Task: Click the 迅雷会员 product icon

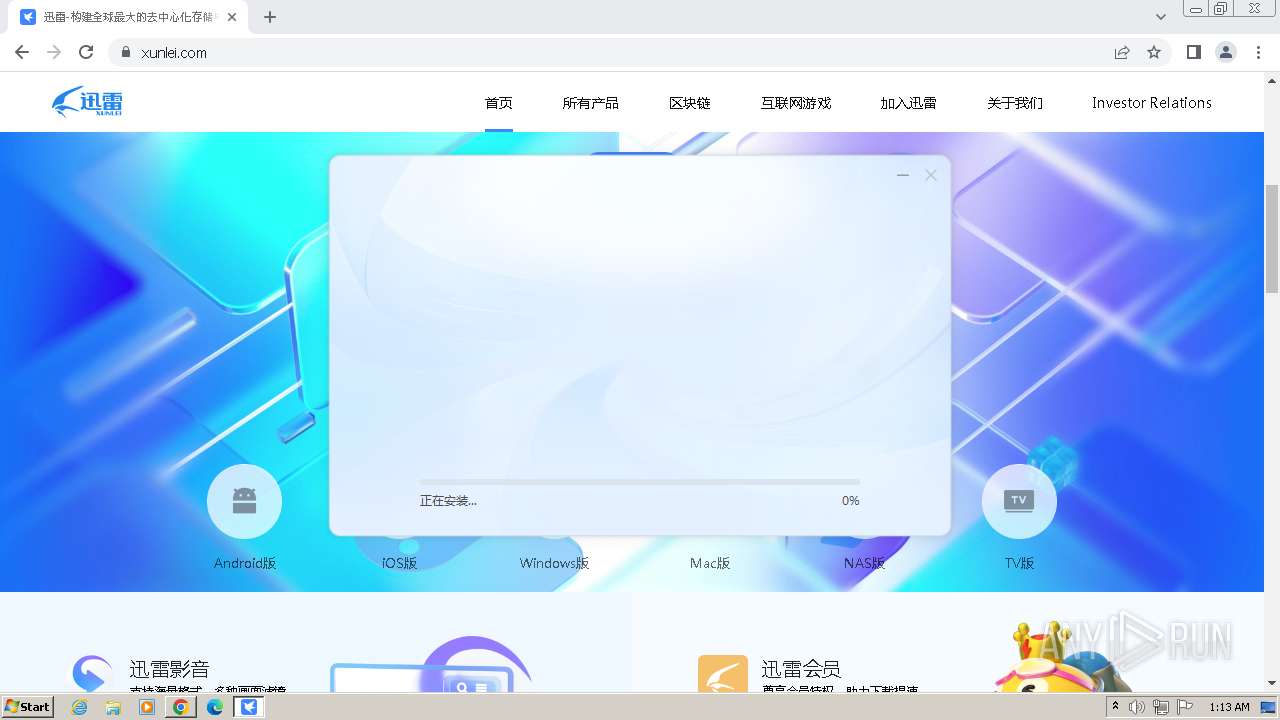Action: (723, 673)
